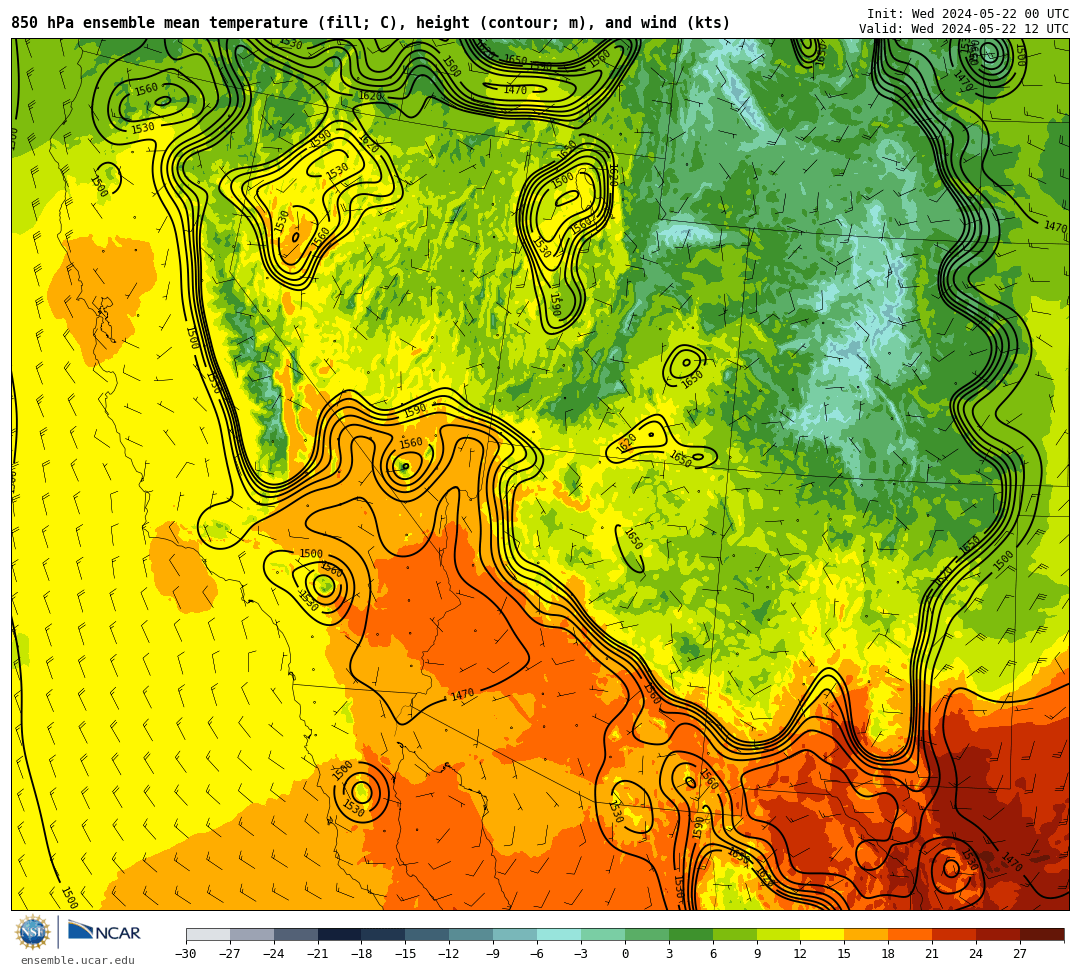Click the -15 colorbar tick label
Image resolution: width=1080 pixels, height=973 pixels.
406,954
